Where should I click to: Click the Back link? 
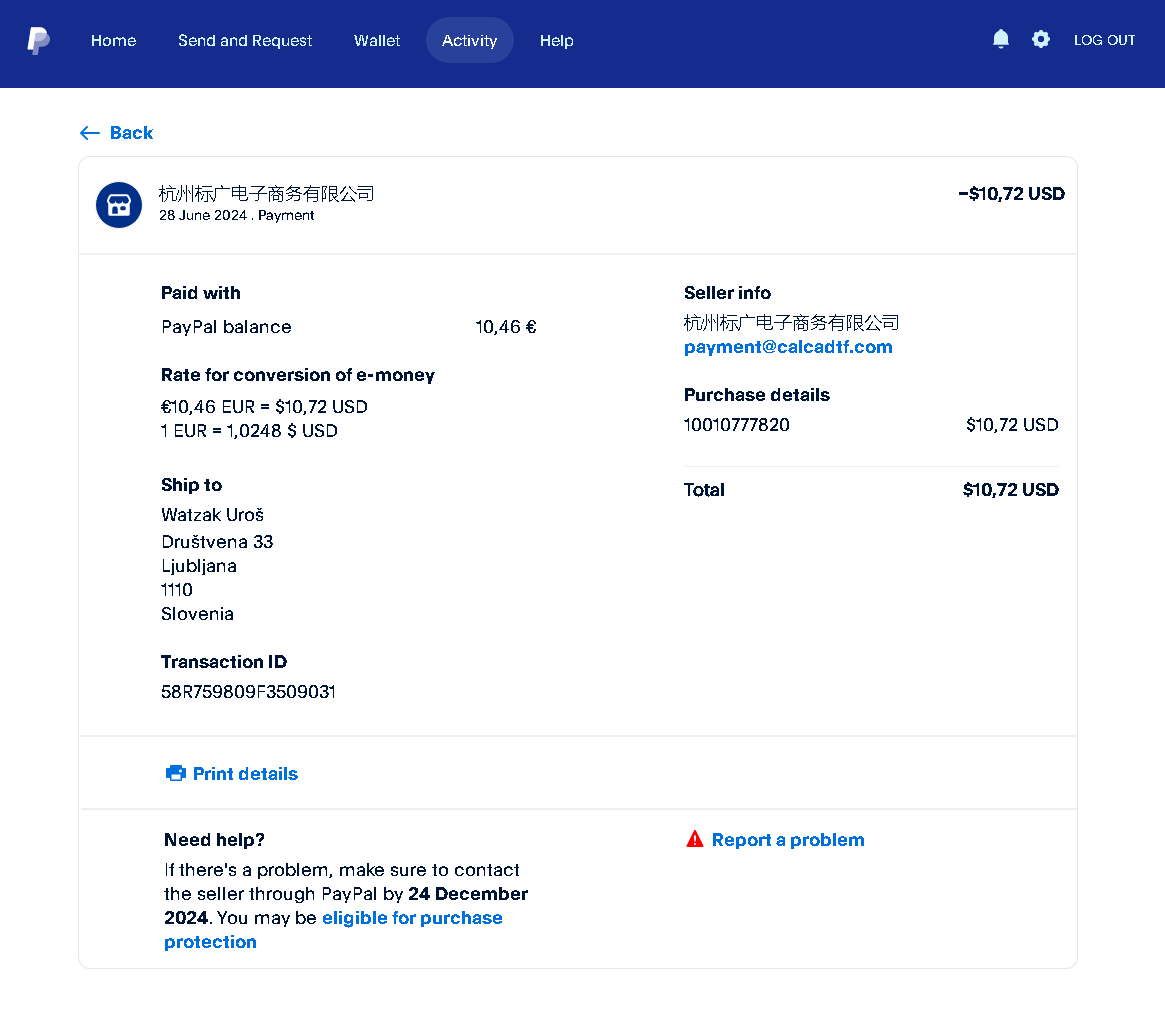(x=132, y=133)
